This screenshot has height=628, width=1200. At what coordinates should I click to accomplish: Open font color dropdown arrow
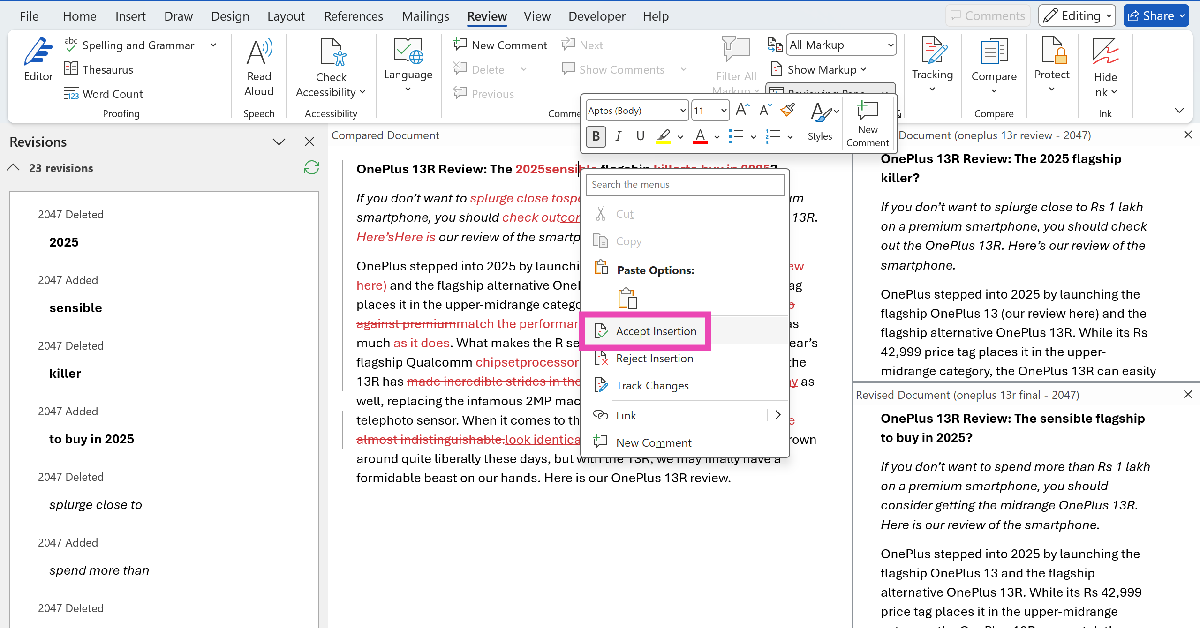pos(716,137)
